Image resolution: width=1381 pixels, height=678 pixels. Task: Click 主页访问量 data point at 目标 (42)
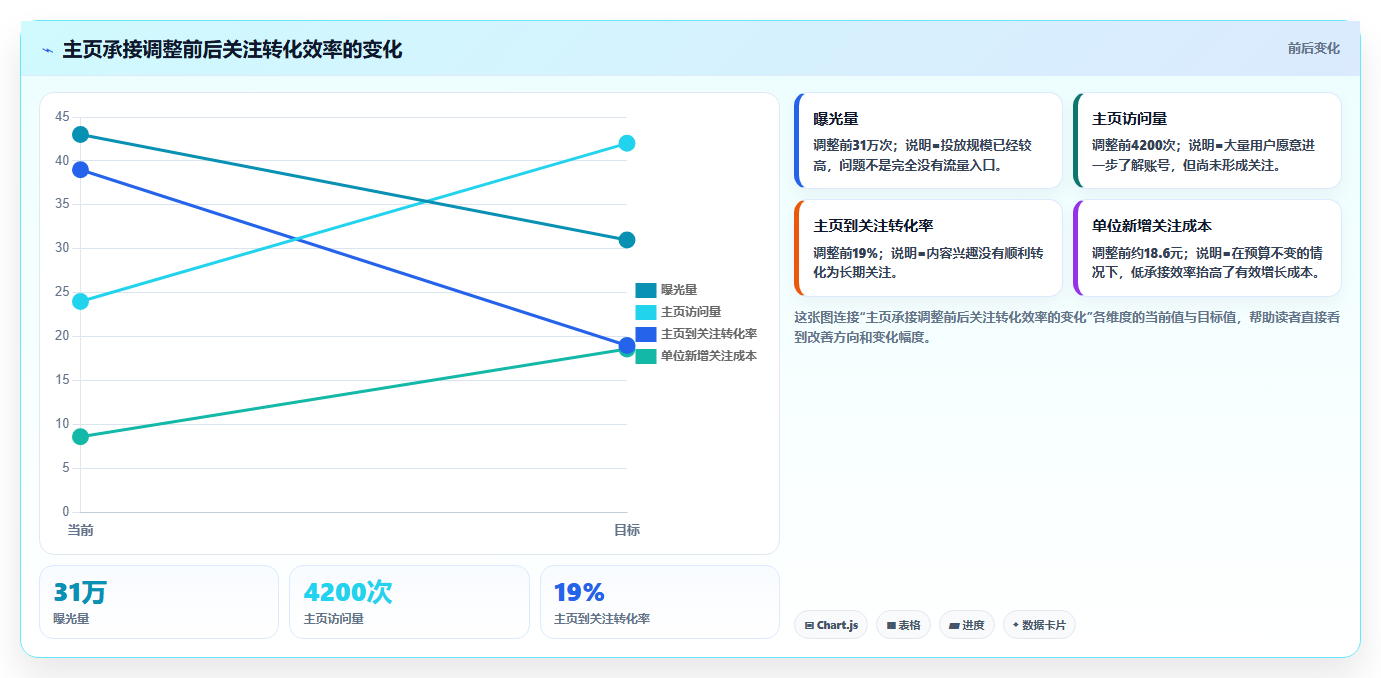[627, 143]
